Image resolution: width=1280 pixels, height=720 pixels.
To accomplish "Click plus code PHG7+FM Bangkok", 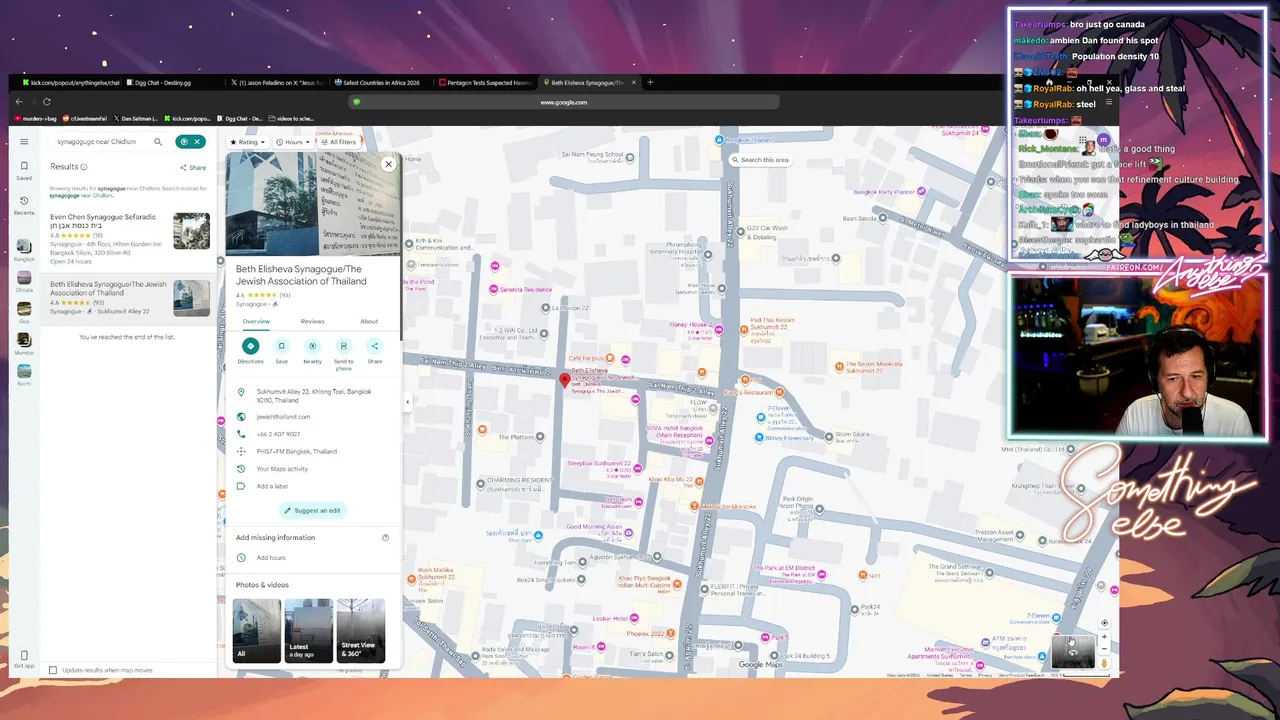I will click(x=296, y=451).
